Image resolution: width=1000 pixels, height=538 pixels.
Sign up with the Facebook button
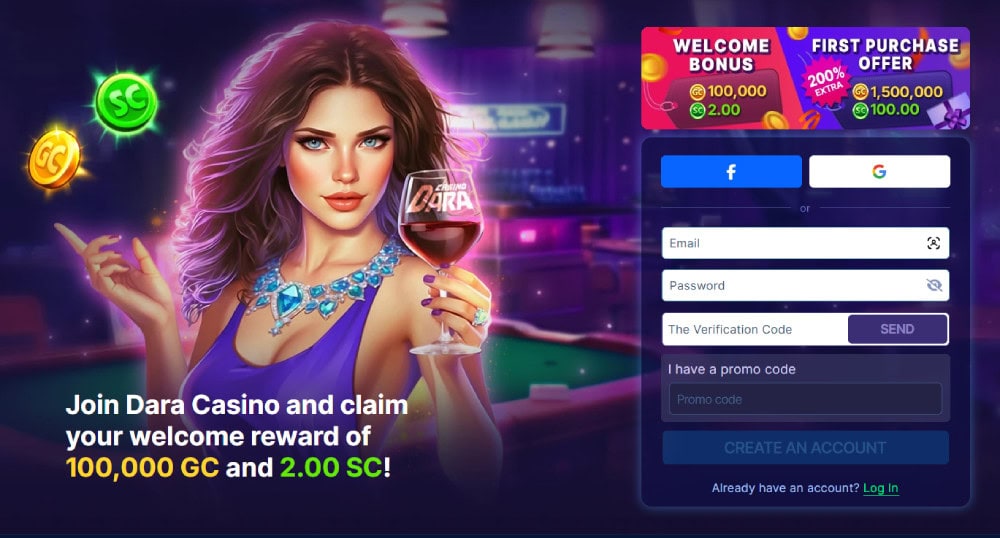pyautogui.click(x=731, y=171)
